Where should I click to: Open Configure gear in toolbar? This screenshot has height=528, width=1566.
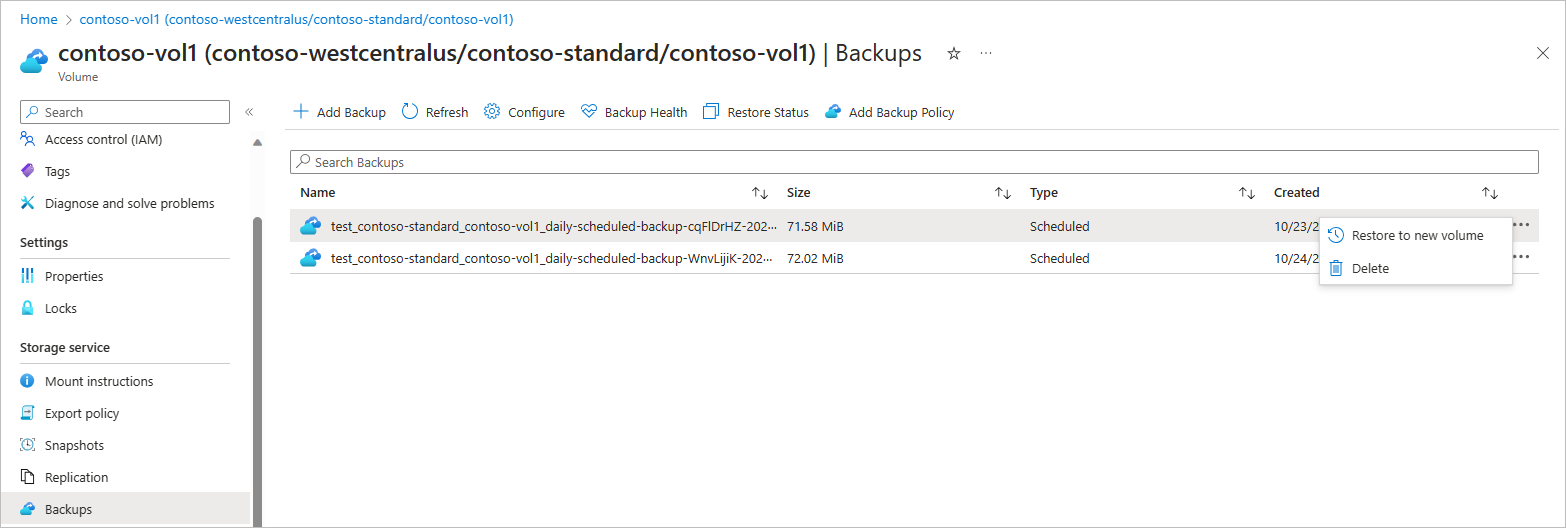[492, 112]
